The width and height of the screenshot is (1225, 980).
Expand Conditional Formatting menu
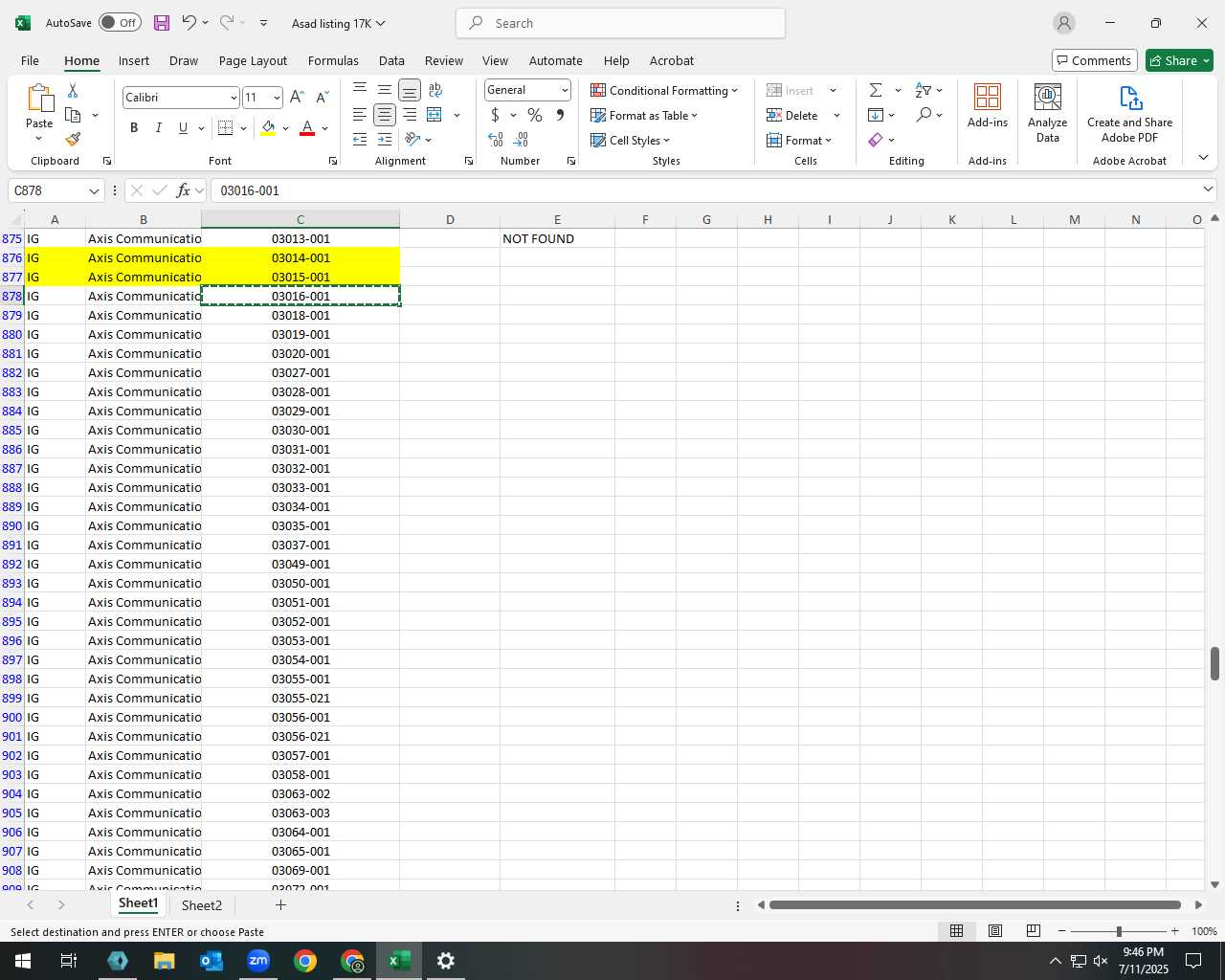point(664,90)
